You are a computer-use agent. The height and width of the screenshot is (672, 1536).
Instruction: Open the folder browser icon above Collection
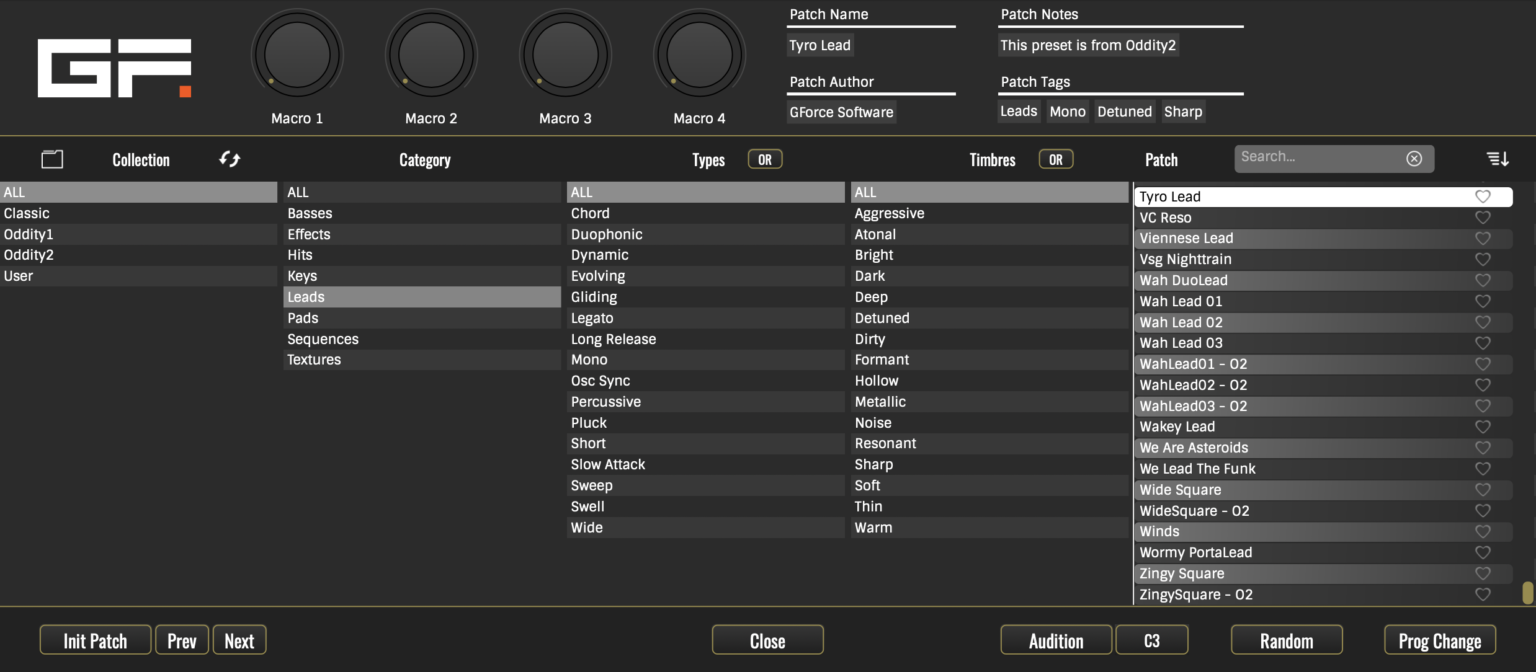[x=52, y=159]
